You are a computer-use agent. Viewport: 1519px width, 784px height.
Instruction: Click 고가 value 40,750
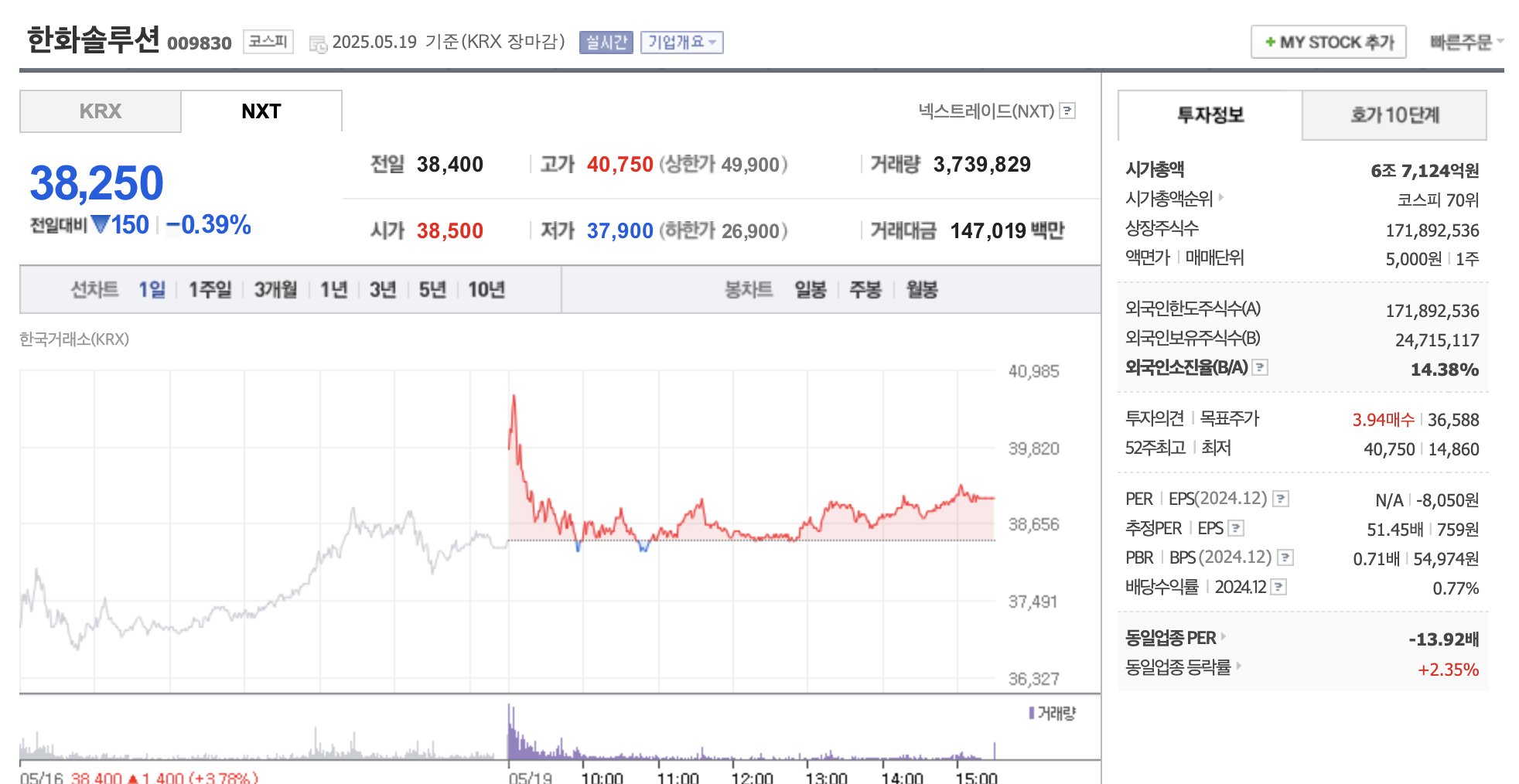(620, 165)
